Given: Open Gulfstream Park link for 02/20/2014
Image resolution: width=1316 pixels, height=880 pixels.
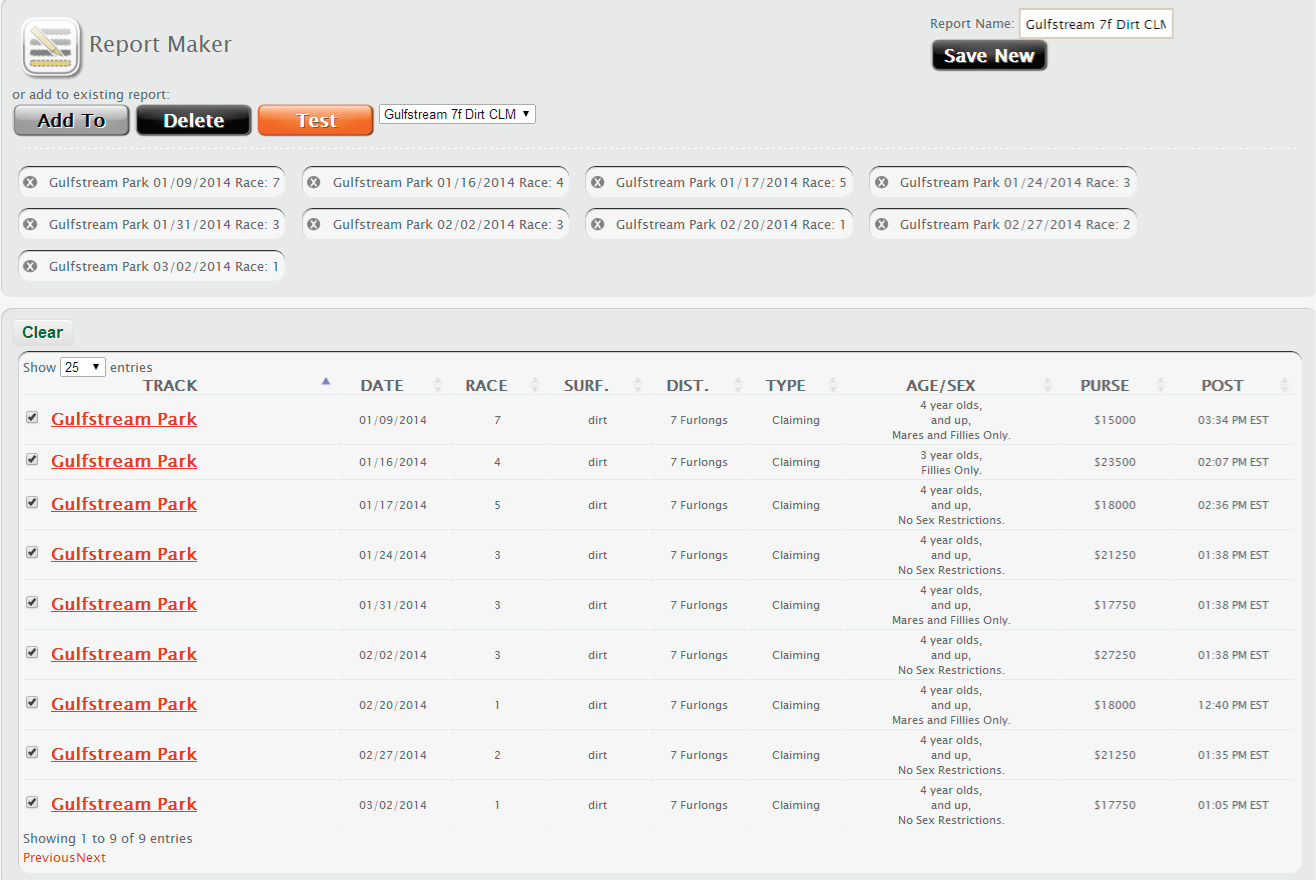Looking at the screenshot, I should click(x=124, y=704).
